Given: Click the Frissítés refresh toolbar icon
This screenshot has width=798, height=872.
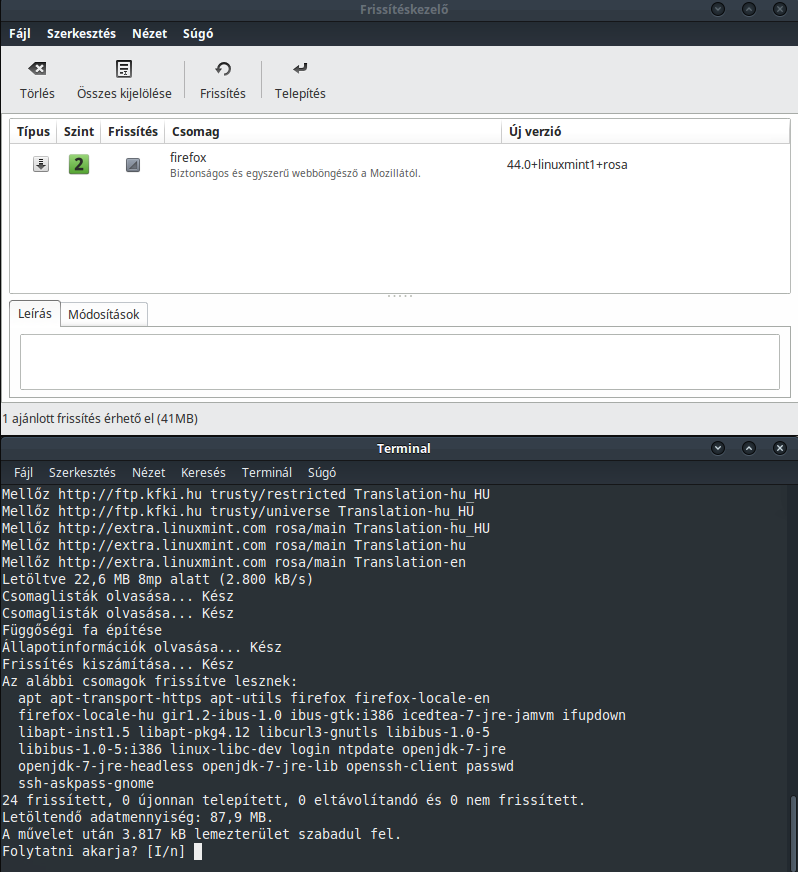Looking at the screenshot, I should 223,69.
